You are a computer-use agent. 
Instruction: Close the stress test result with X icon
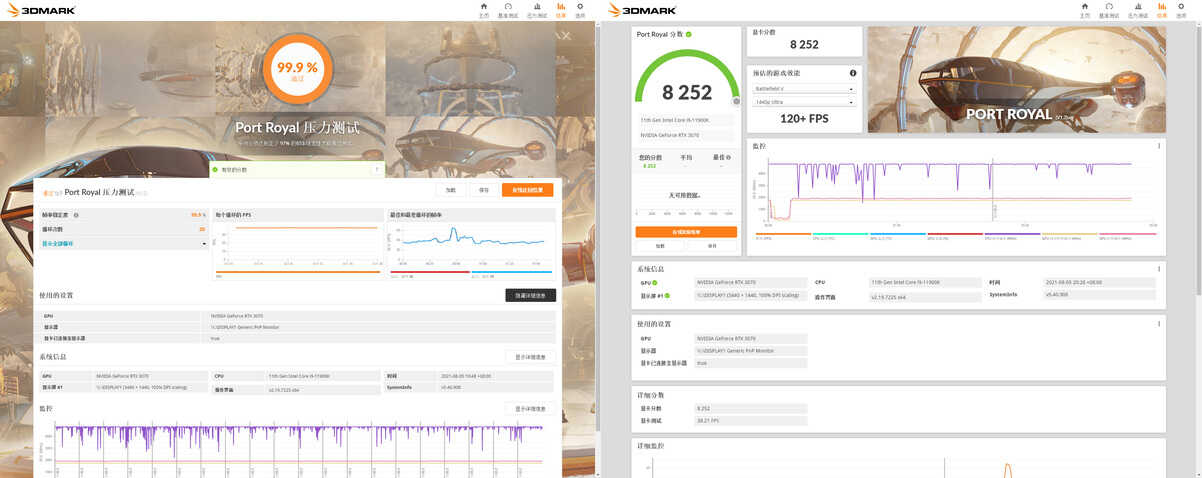566,35
